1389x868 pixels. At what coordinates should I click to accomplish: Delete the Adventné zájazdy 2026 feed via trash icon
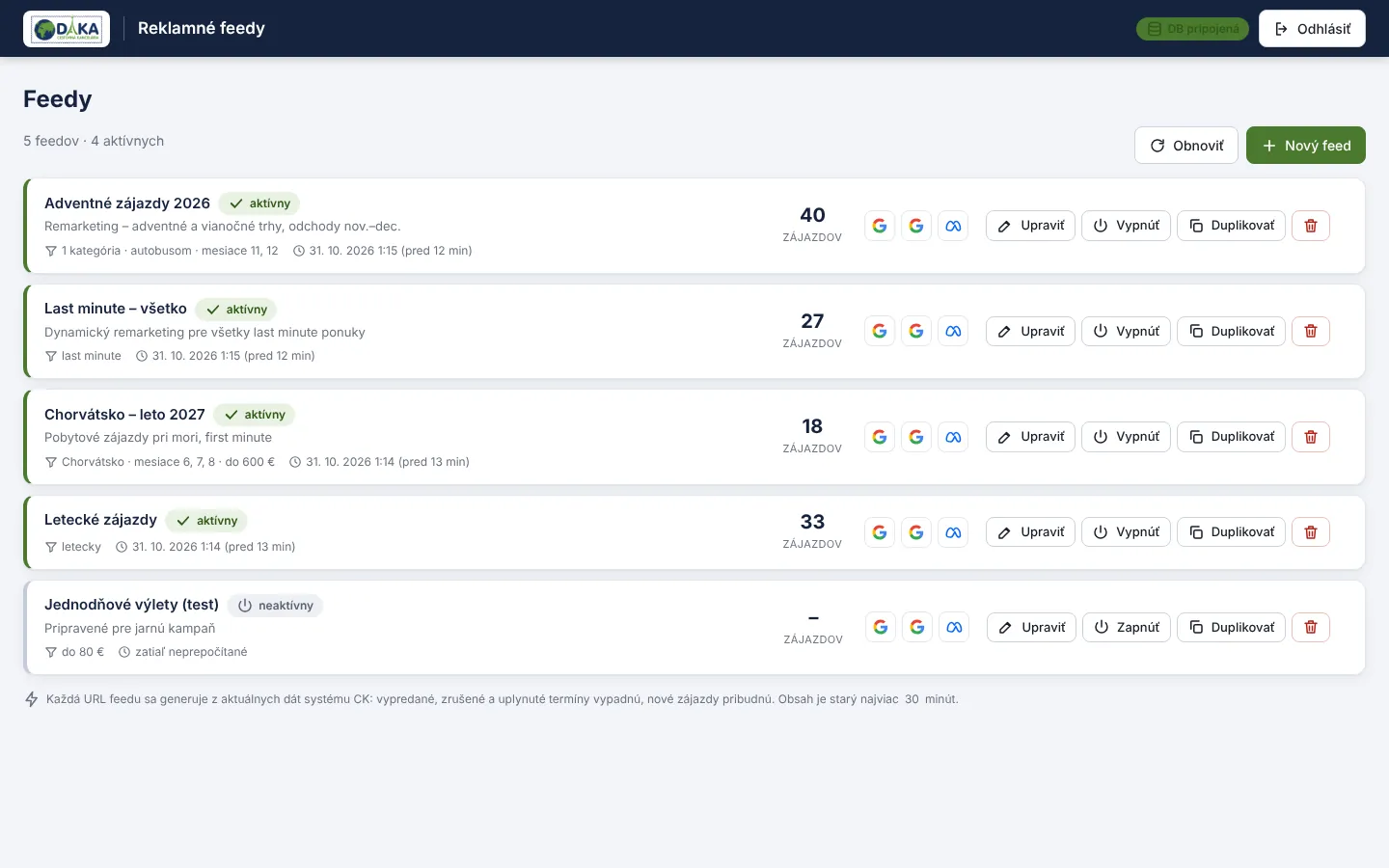1311,226
